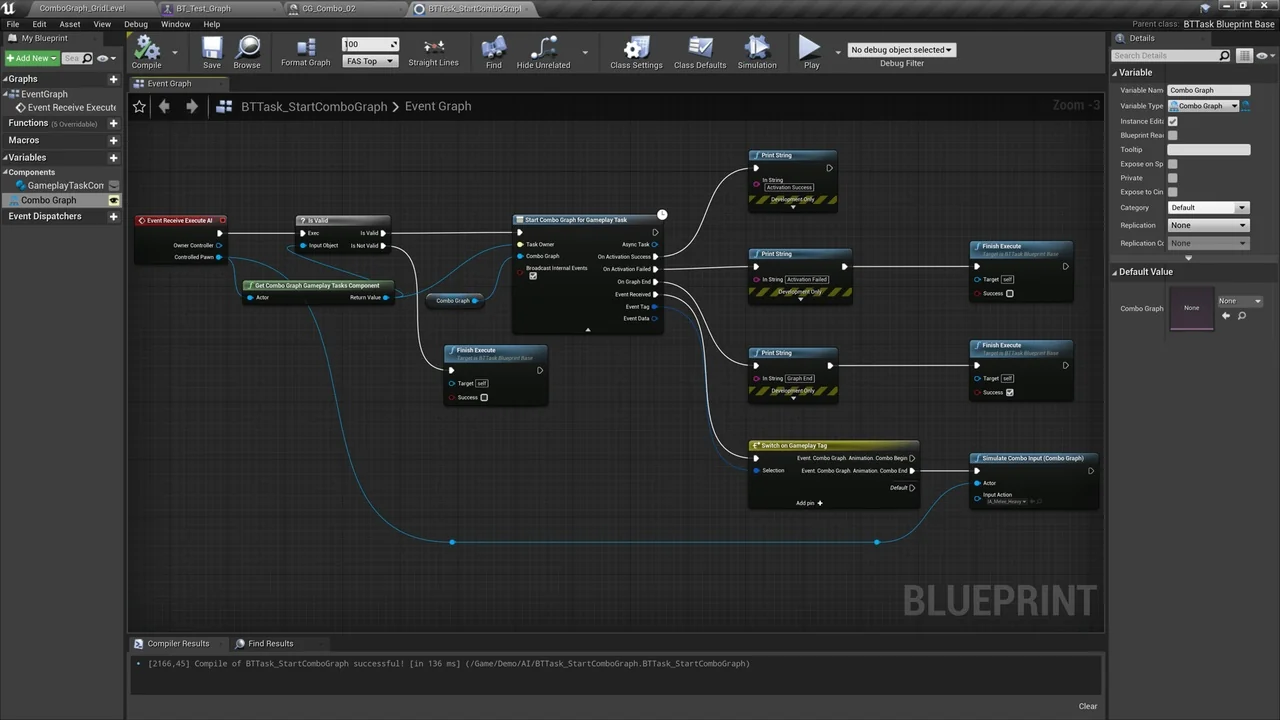Toggle Hide Unrelated nodes

pyautogui.click(x=543, y=50)
